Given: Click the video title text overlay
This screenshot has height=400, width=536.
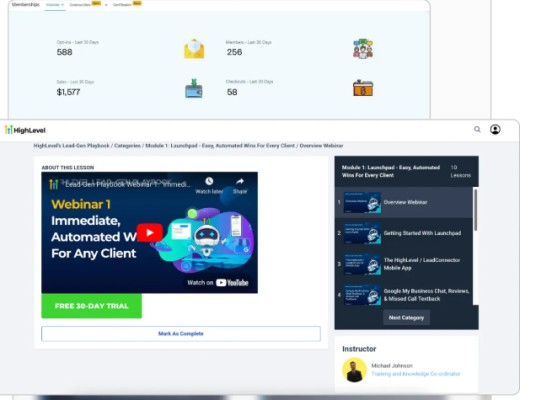Looking at the screenshot, I should [128, 185].
